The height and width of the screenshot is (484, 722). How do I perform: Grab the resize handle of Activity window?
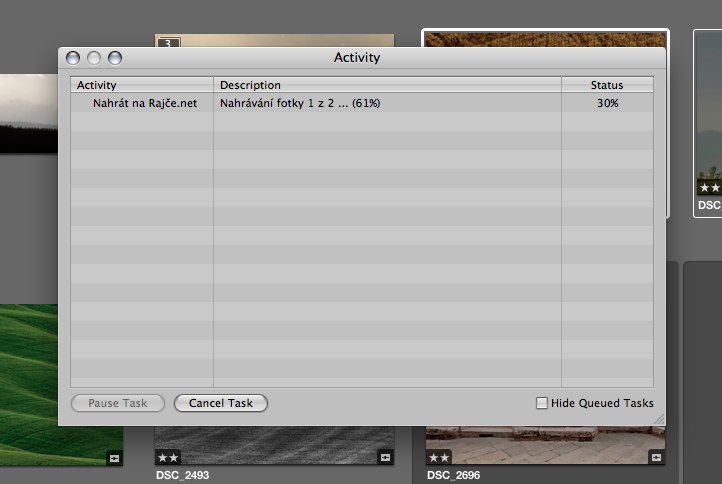click(x=659, y=419)
